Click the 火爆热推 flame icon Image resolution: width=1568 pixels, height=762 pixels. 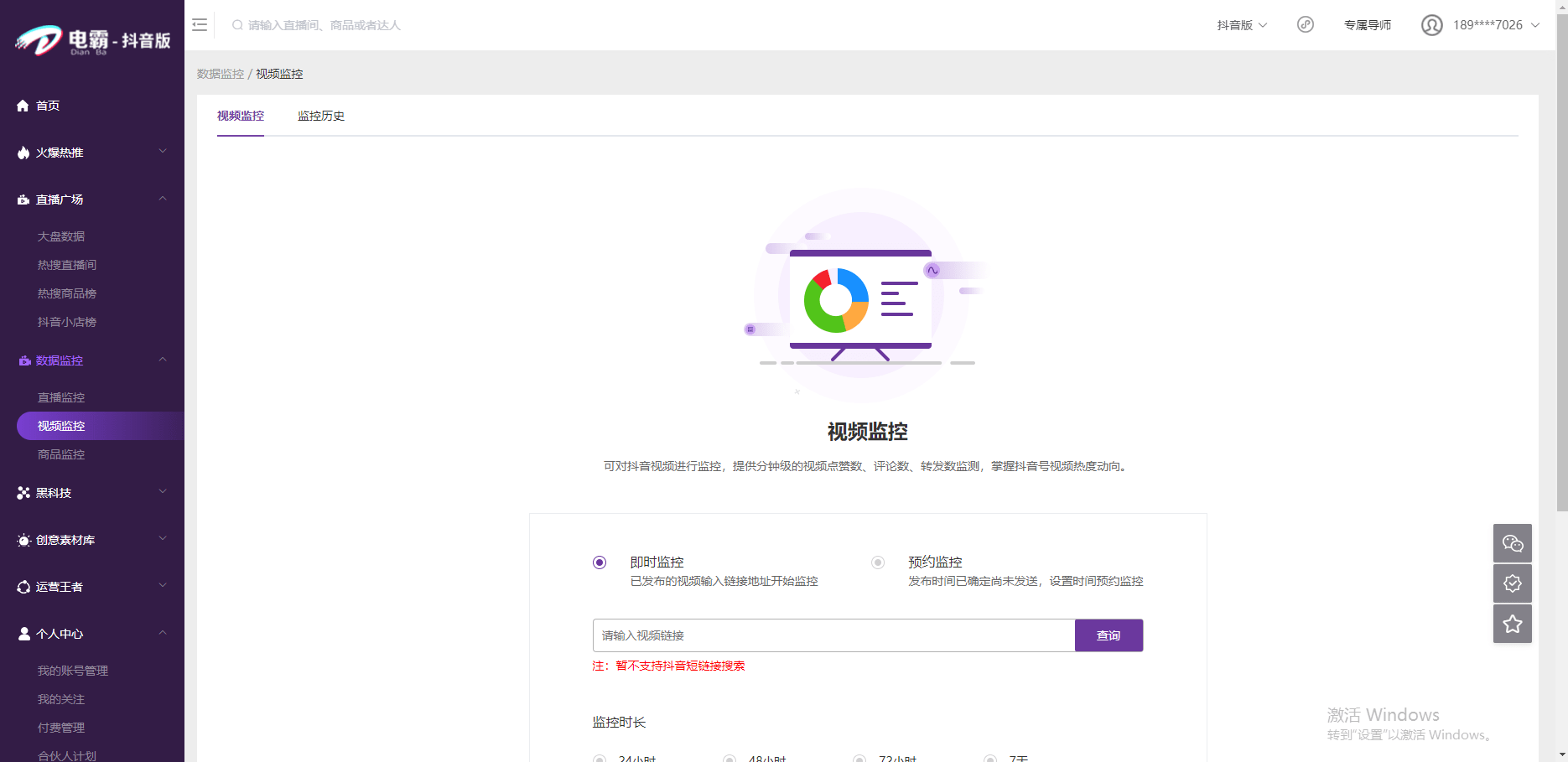(23, 152)
